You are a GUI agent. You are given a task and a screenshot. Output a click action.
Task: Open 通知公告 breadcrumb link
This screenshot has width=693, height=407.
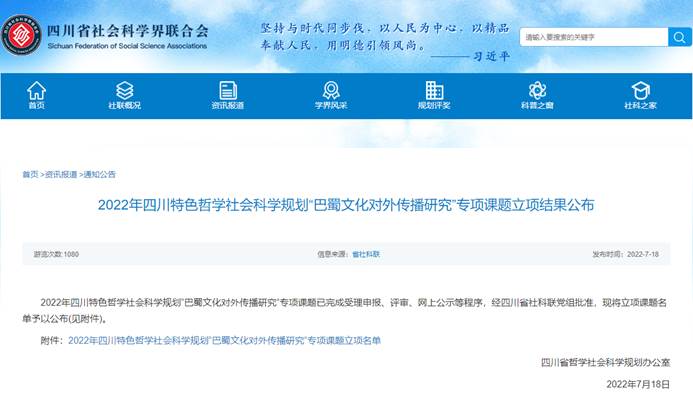100,174
